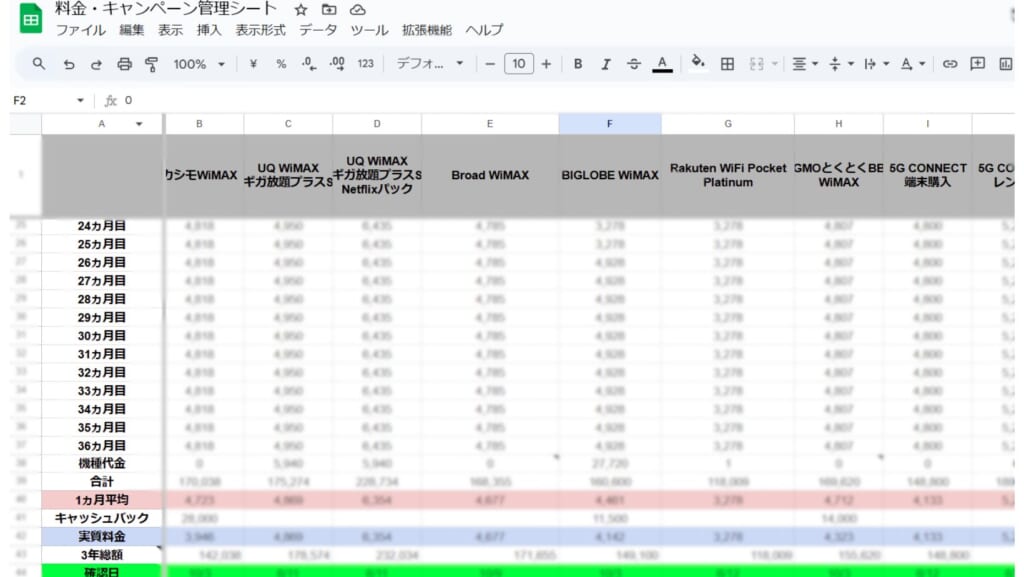This screenshot has width=1024, height=577.
Task: Select column F header
Action: click(610, 124)
